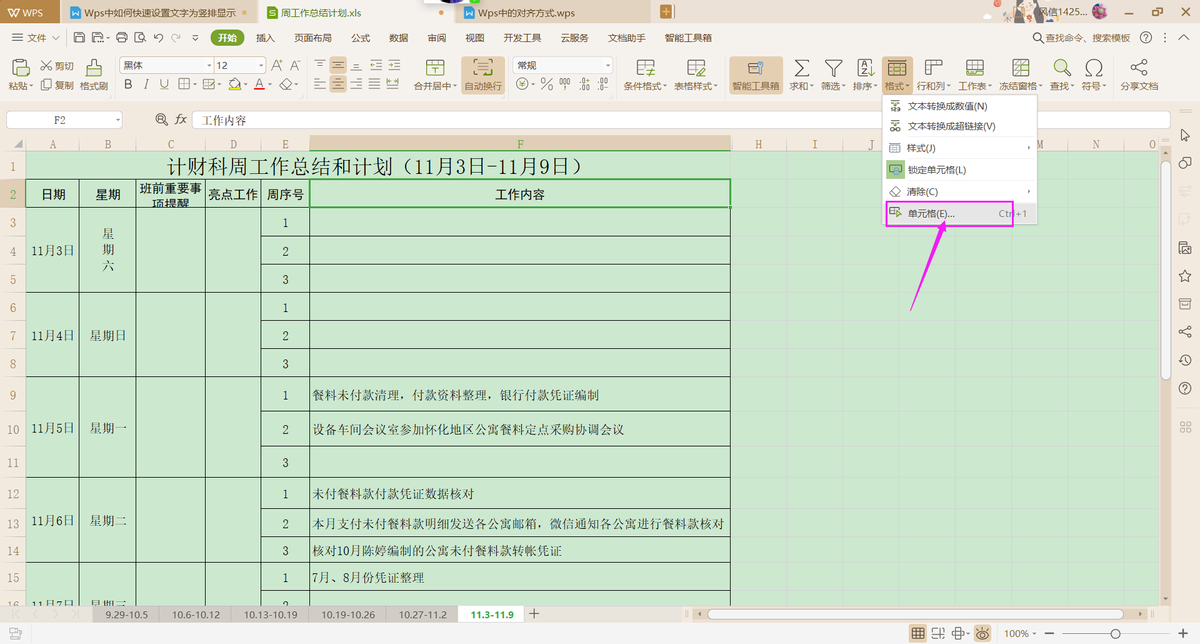
Task: Toggle Underline formatting
Action: (164, 85)
